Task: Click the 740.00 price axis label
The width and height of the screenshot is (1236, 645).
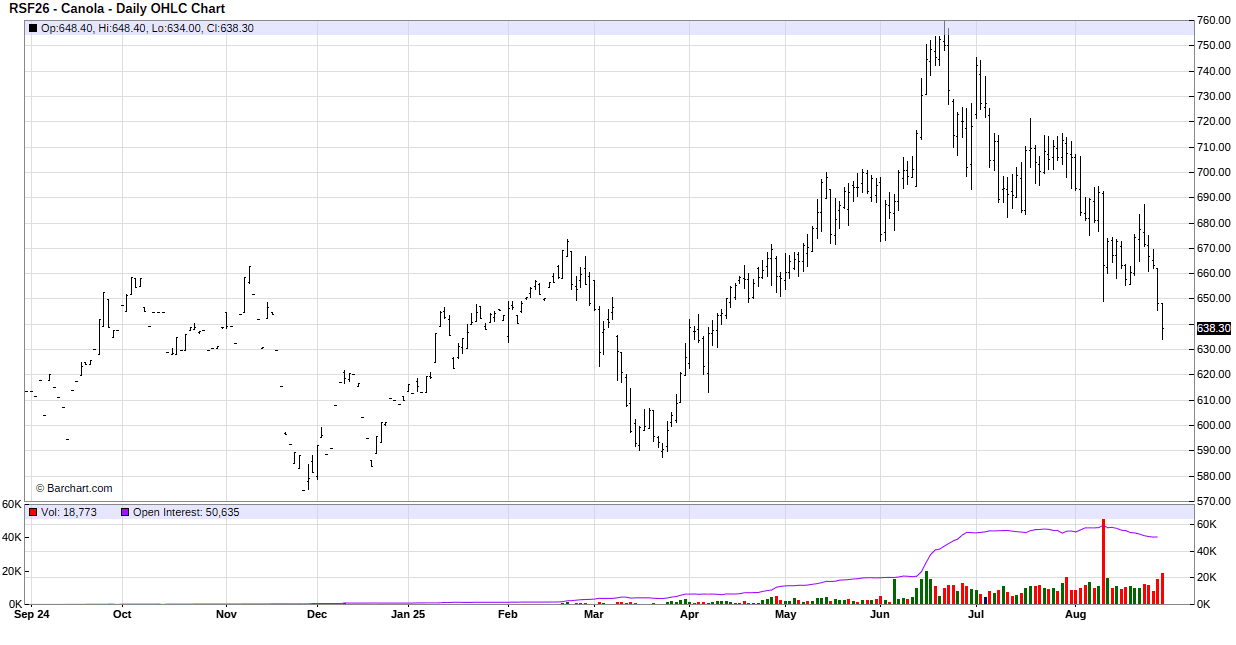Action: coord(1213,71)
